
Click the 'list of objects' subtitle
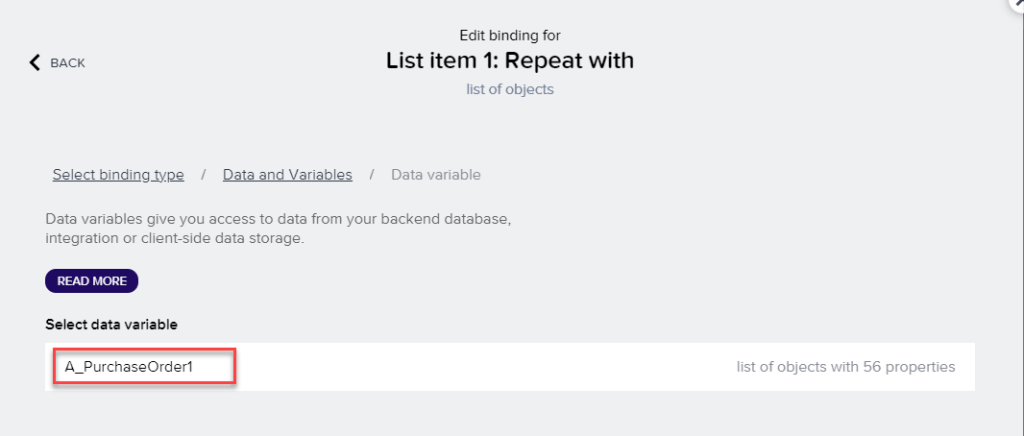(x=510, y=89)
